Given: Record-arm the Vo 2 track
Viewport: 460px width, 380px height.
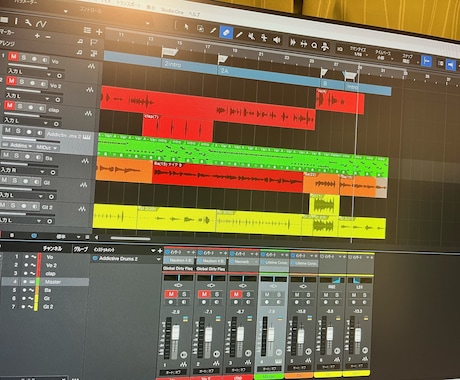Looking at the screenshot, I should (x=32, y=83).
